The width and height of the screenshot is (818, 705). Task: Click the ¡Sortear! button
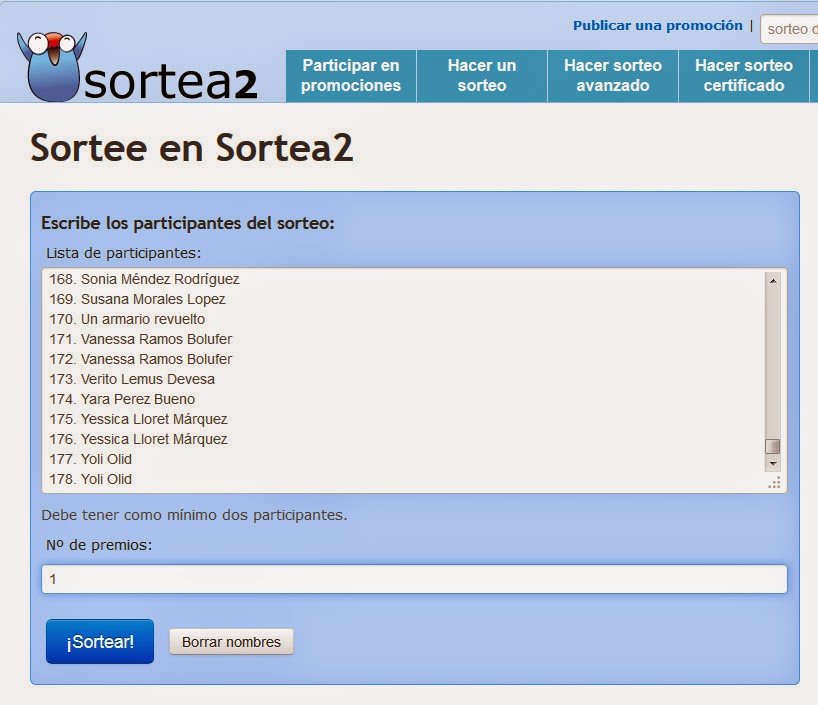(x=100, y=641)
